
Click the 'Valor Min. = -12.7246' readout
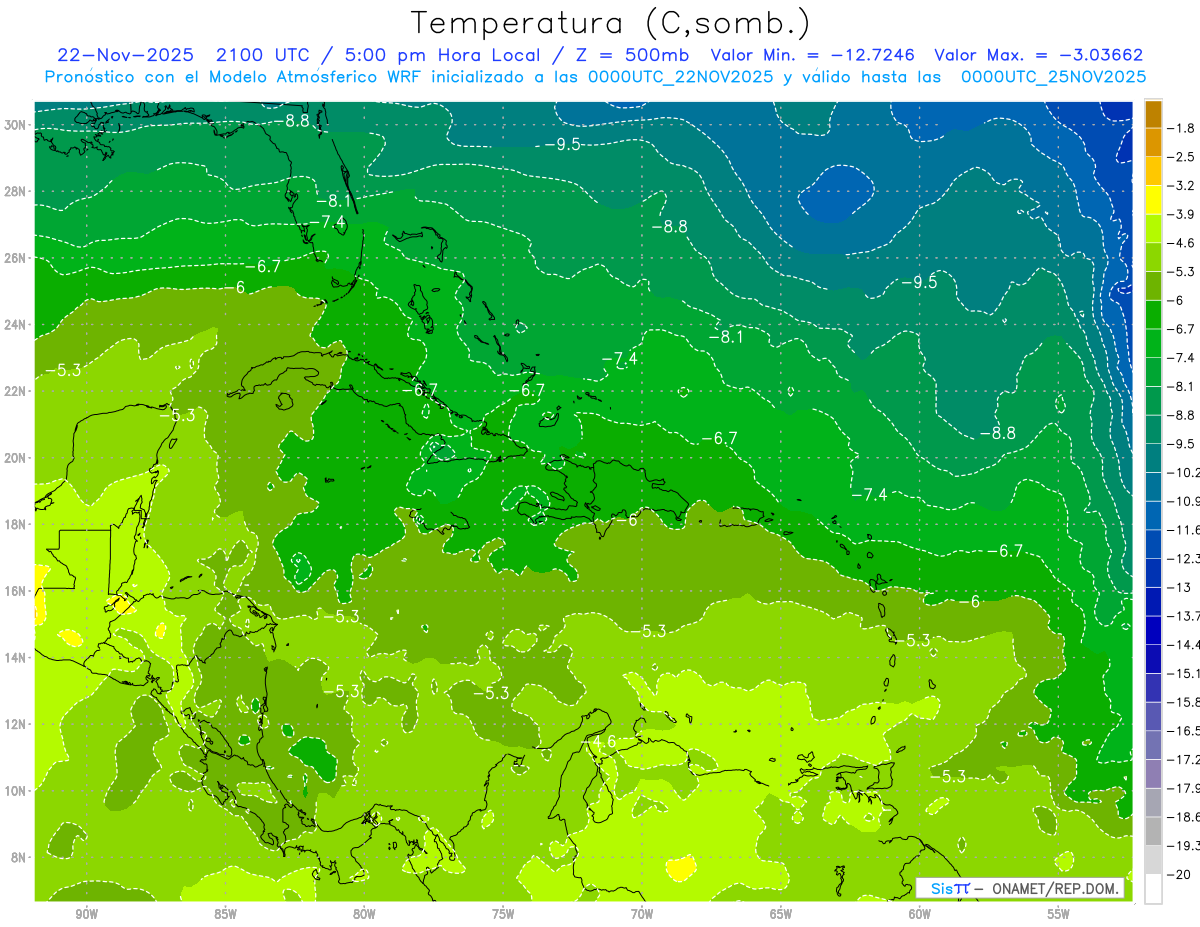(812, 56)
